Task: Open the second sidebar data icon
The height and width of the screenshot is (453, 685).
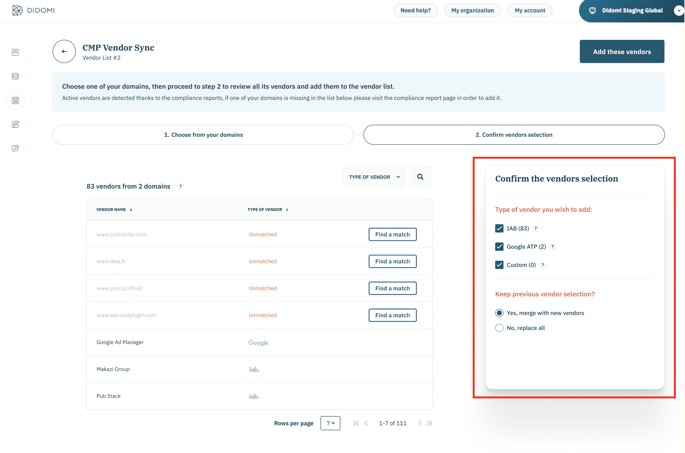Action: pos(15,76)
